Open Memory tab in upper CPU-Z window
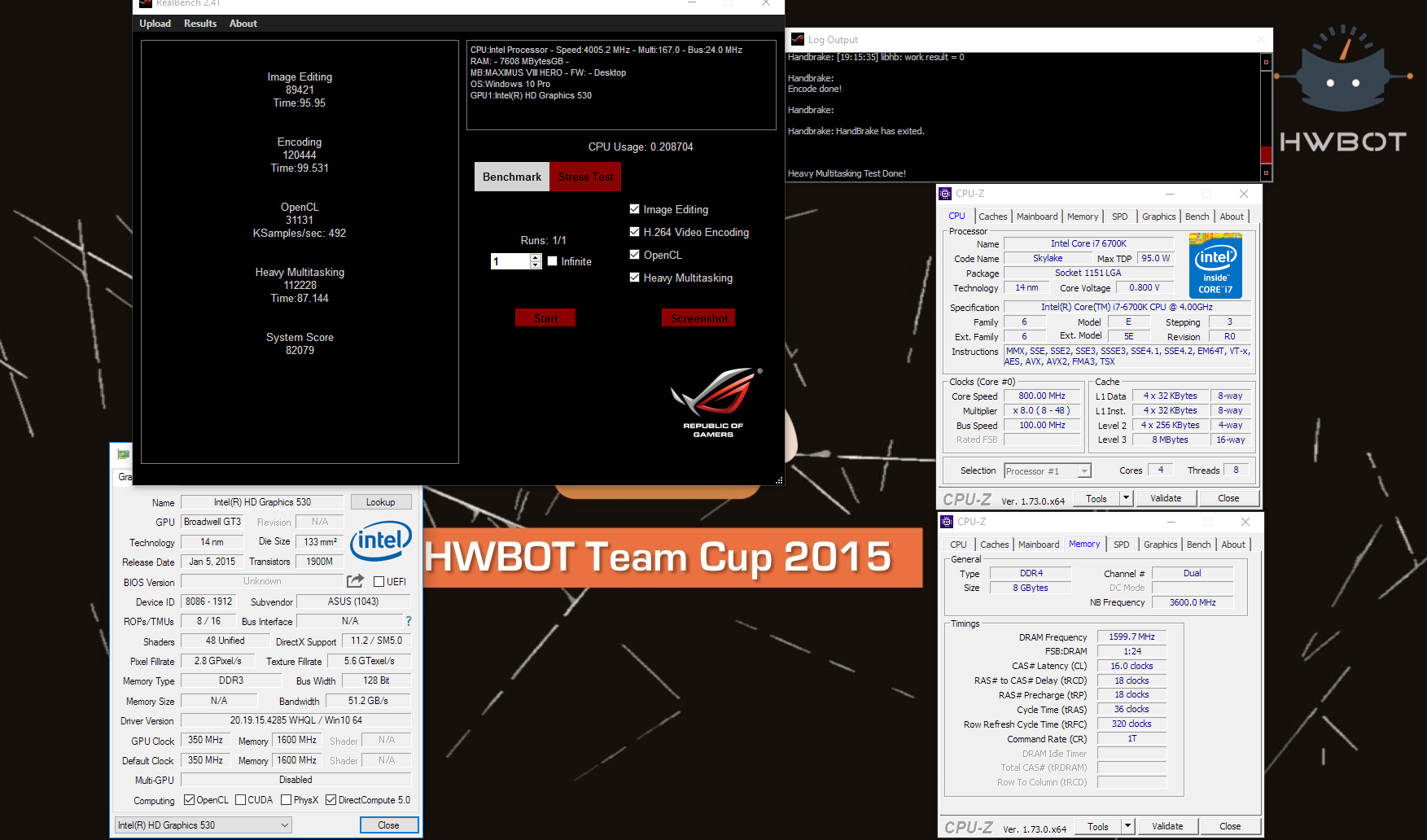This screenshot has height=840, width=1427. [x=1083, y=217]
